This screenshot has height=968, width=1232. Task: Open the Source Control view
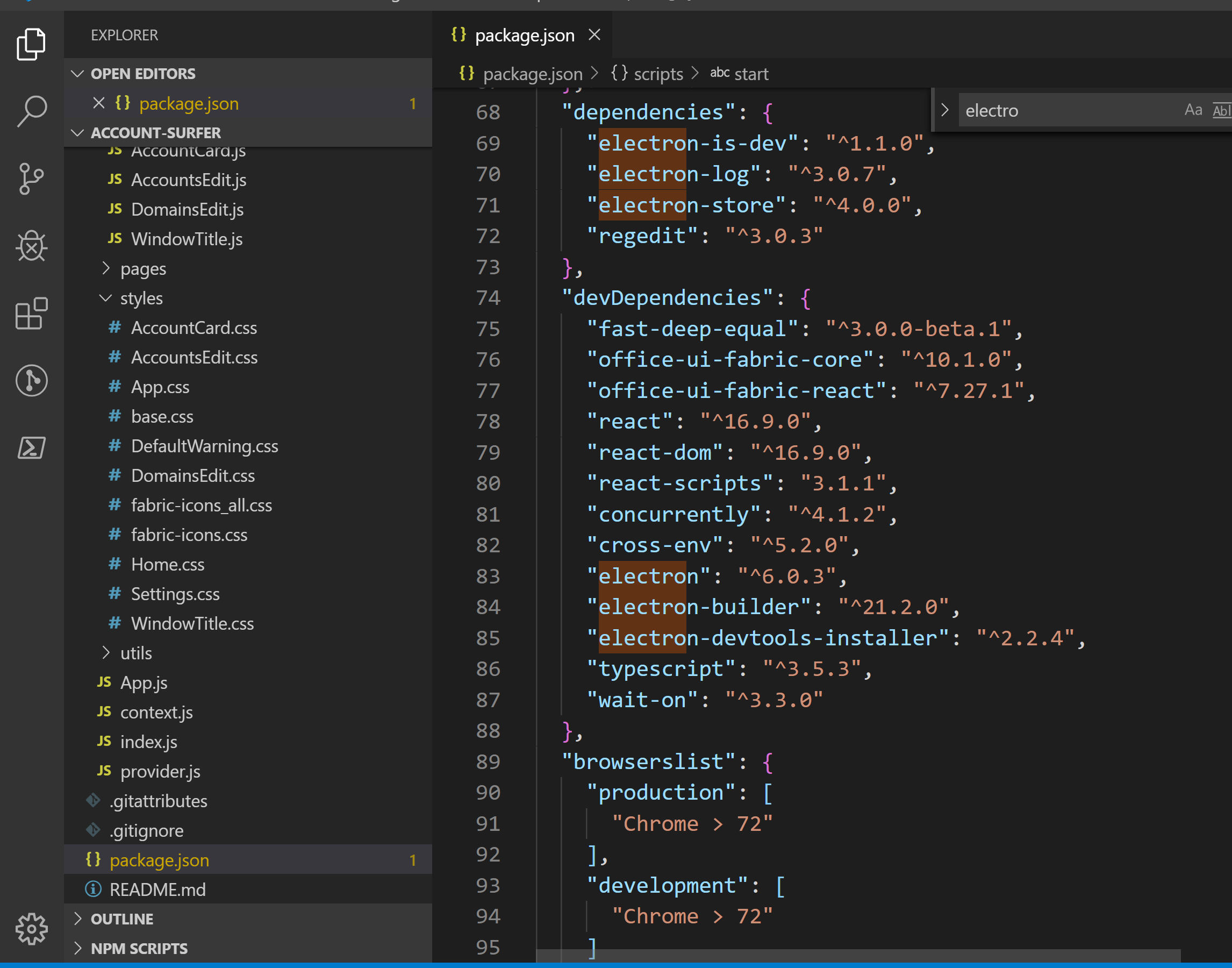31,179
